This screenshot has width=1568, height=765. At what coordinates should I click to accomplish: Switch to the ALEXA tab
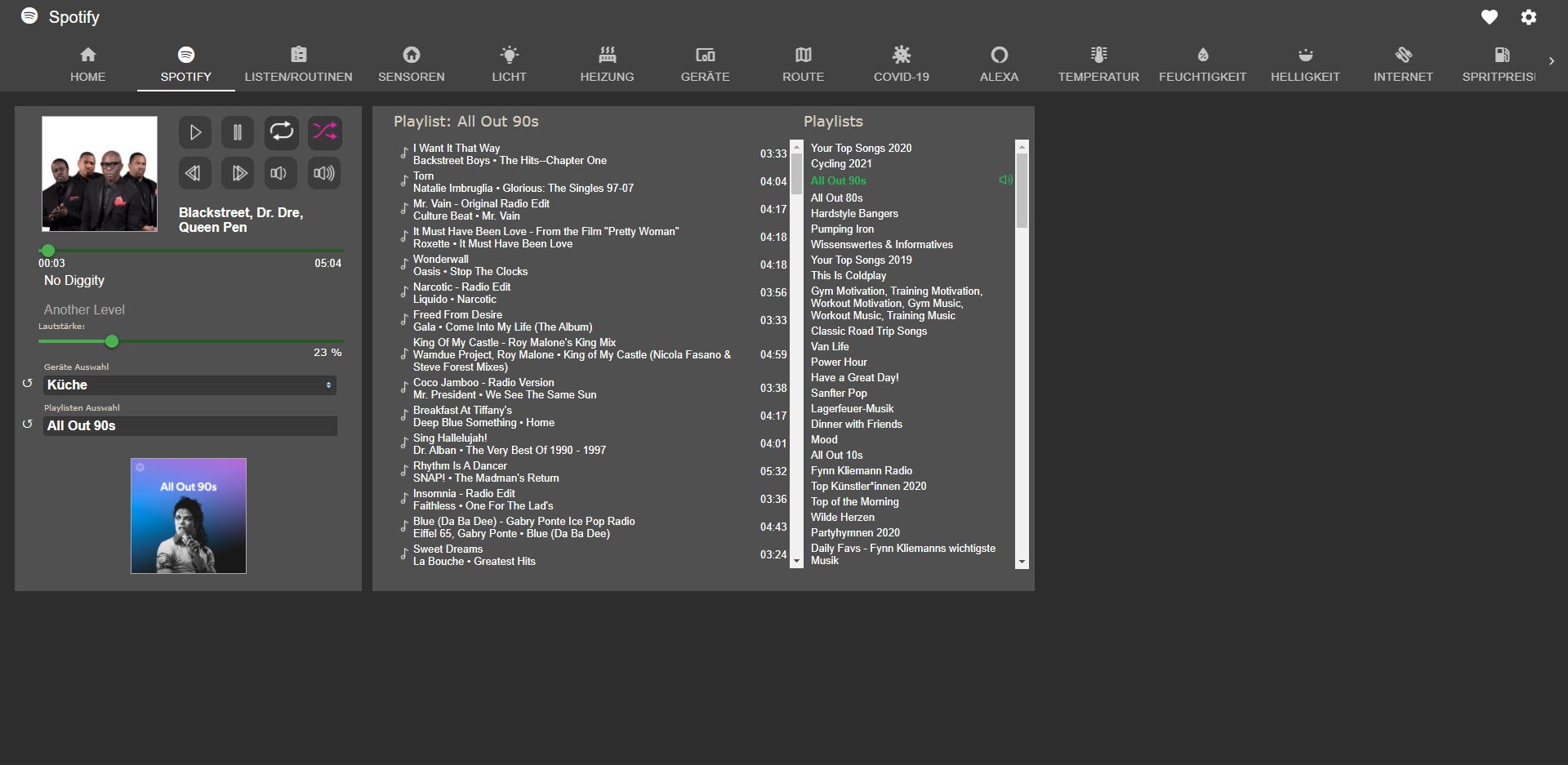1000,65
